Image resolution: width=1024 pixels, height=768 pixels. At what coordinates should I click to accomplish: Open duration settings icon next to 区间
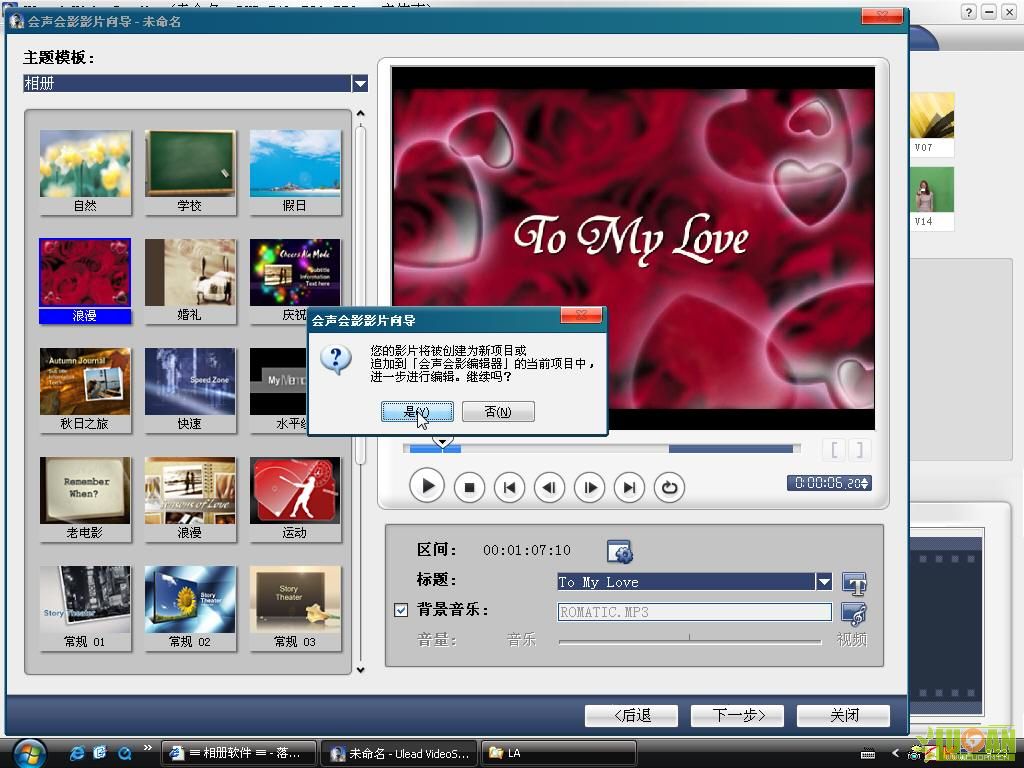point(620,552)
